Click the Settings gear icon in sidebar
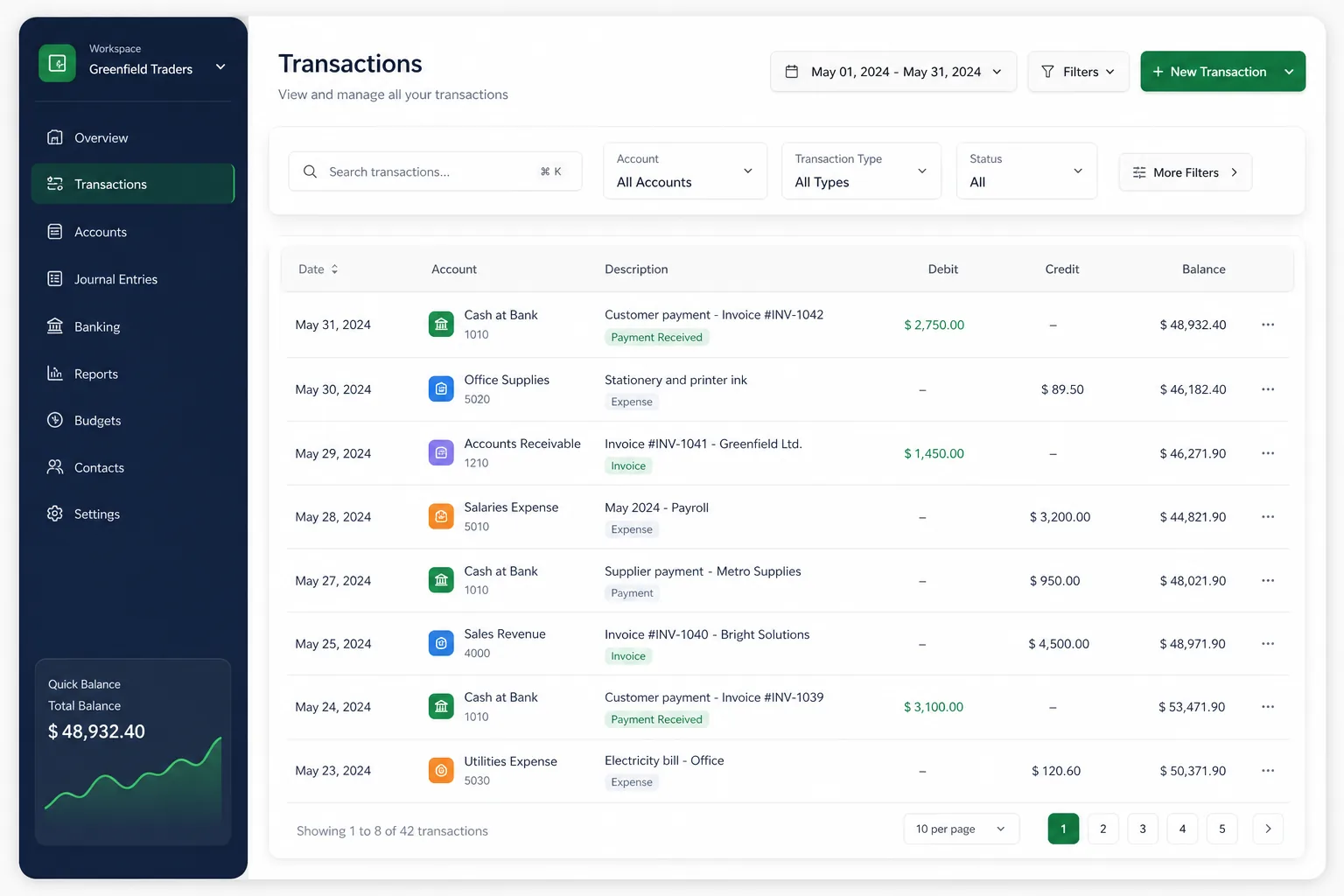 (x=55, y=514)
